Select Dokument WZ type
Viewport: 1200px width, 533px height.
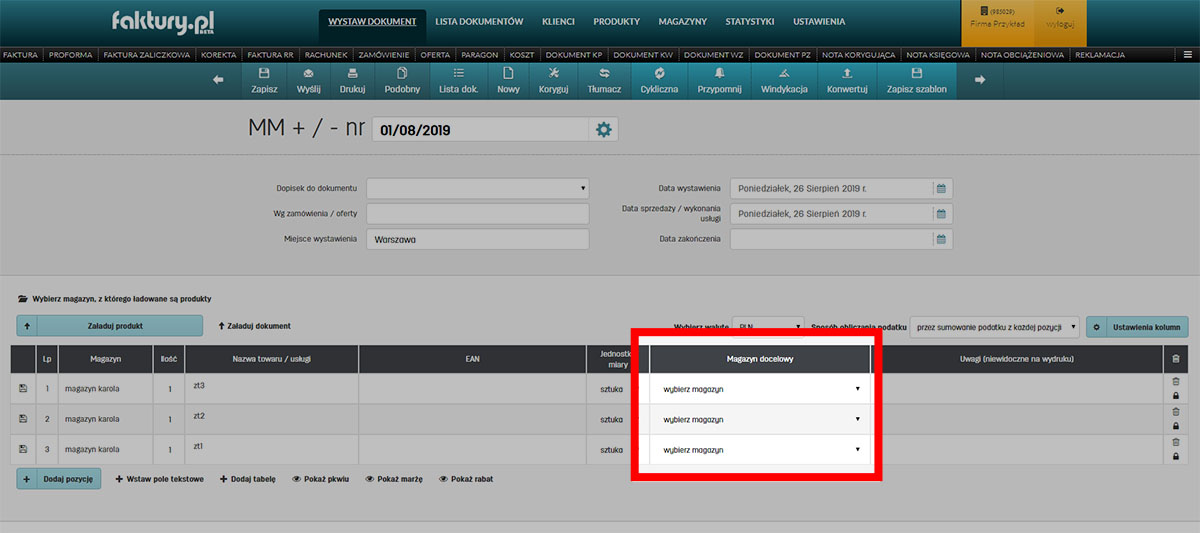(x=714, y=54)
